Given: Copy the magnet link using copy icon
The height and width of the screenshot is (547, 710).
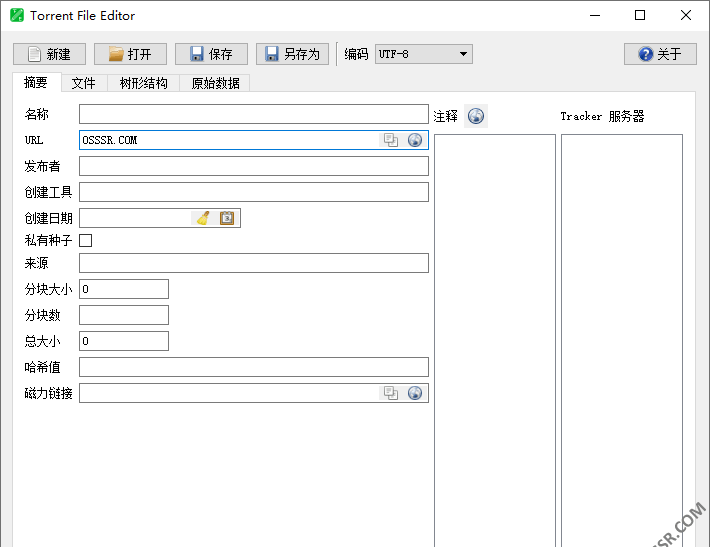Looking at the screenshot, I should (x=390, y=393).
